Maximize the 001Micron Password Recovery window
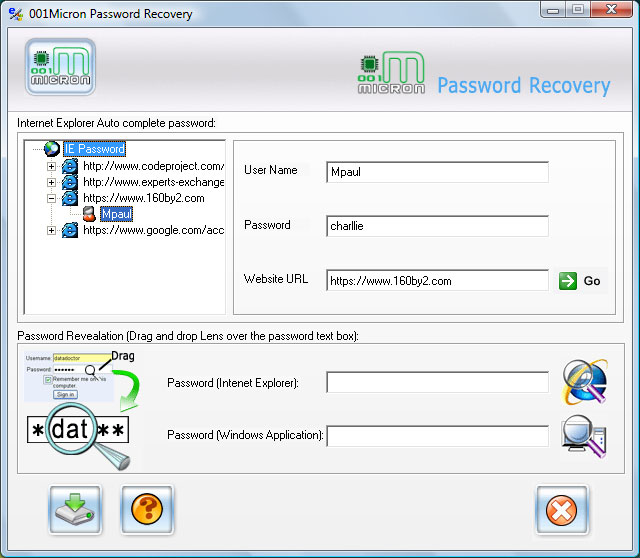 tap(578, 10)
